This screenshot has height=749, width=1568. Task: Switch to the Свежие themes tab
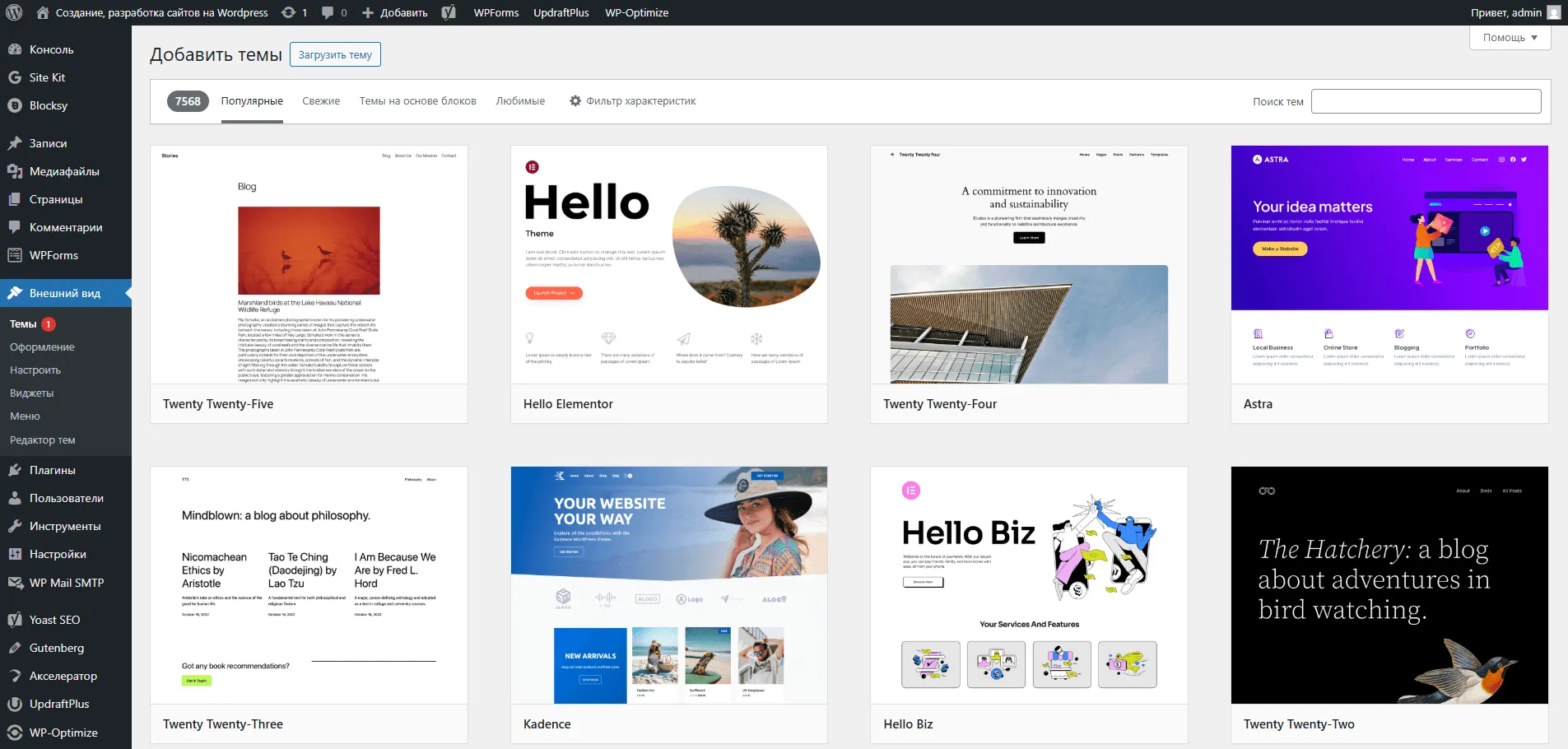(321, 101)
